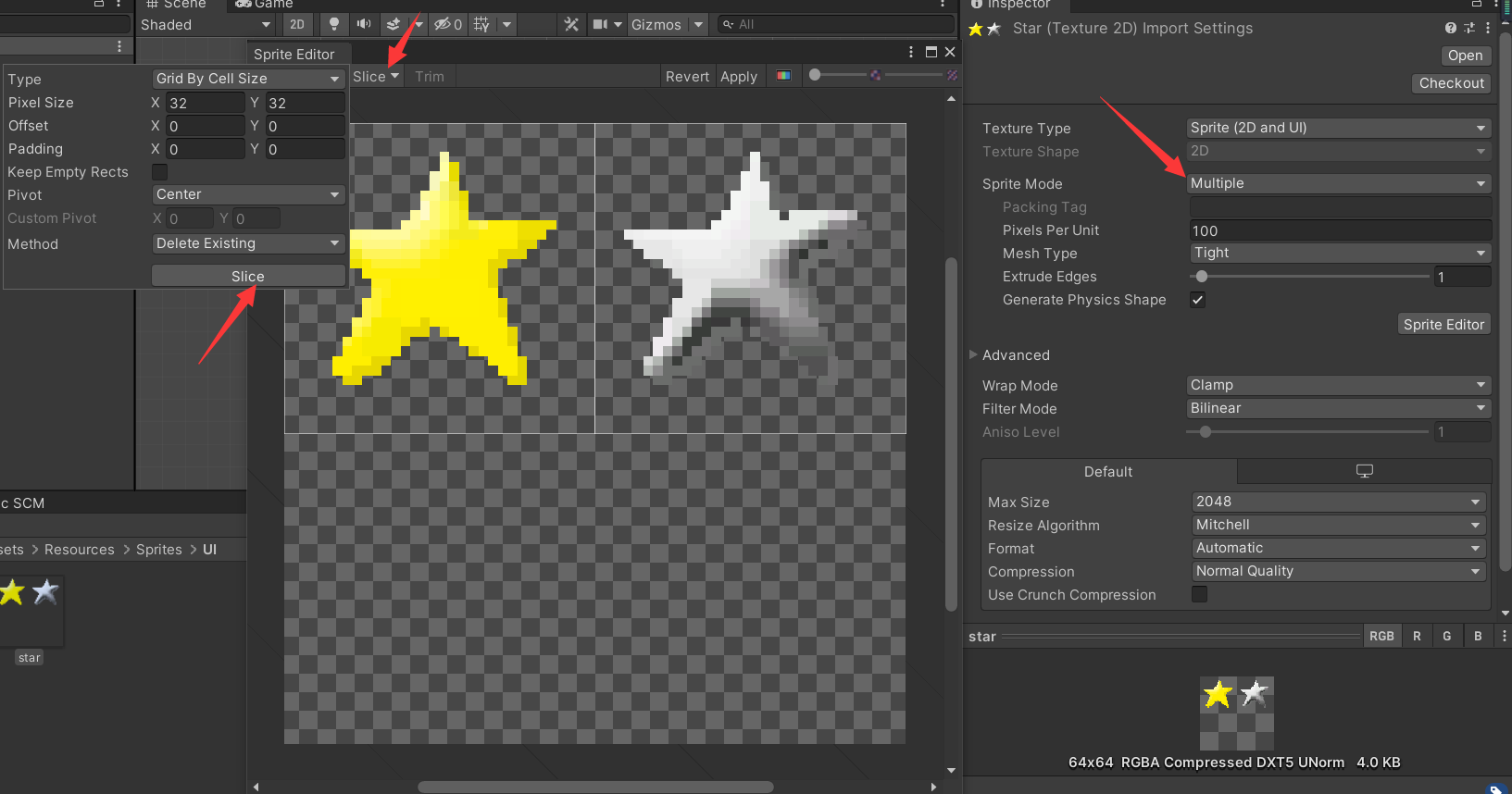Viewport: 1512px width, 794px height.
Task: Open Mesh Type Tight dropdown
Action: [1339, 253]
